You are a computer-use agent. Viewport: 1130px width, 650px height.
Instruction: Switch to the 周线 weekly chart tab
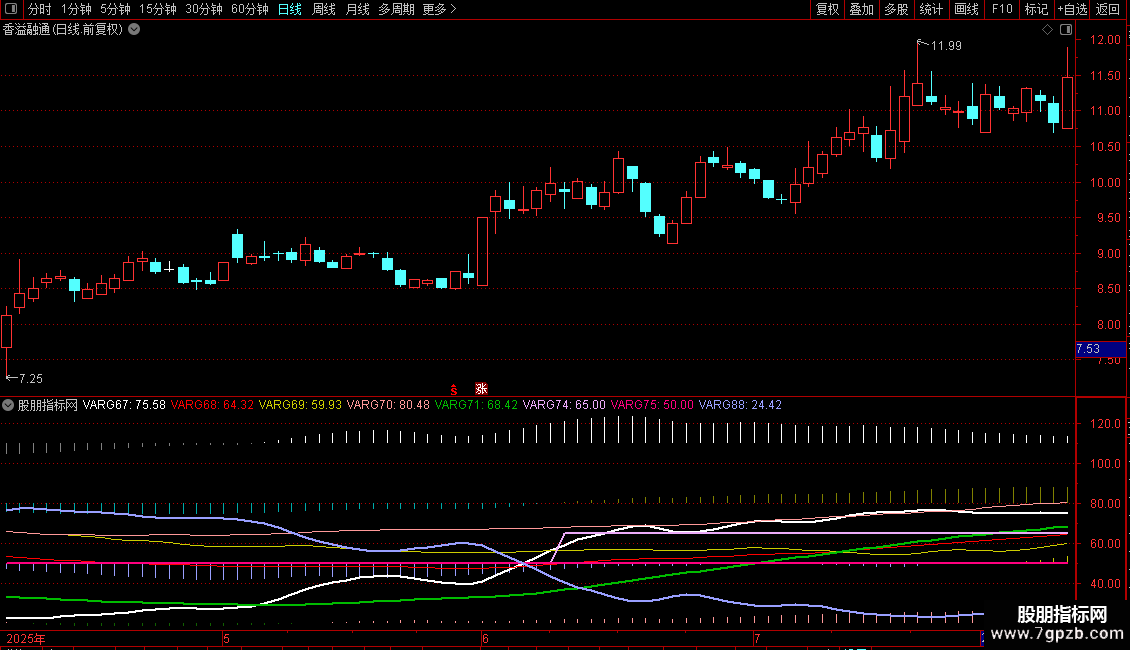pyautogui.click(x=324, y=9)
